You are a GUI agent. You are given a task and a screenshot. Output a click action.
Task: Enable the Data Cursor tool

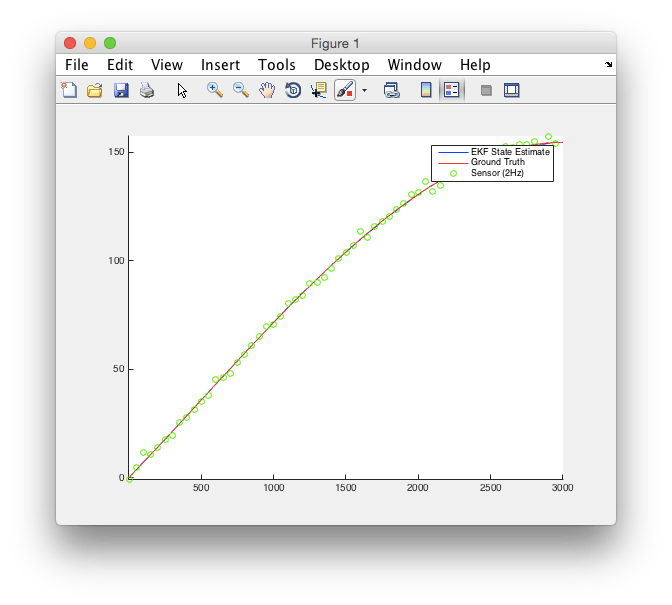tap(319, 90)
